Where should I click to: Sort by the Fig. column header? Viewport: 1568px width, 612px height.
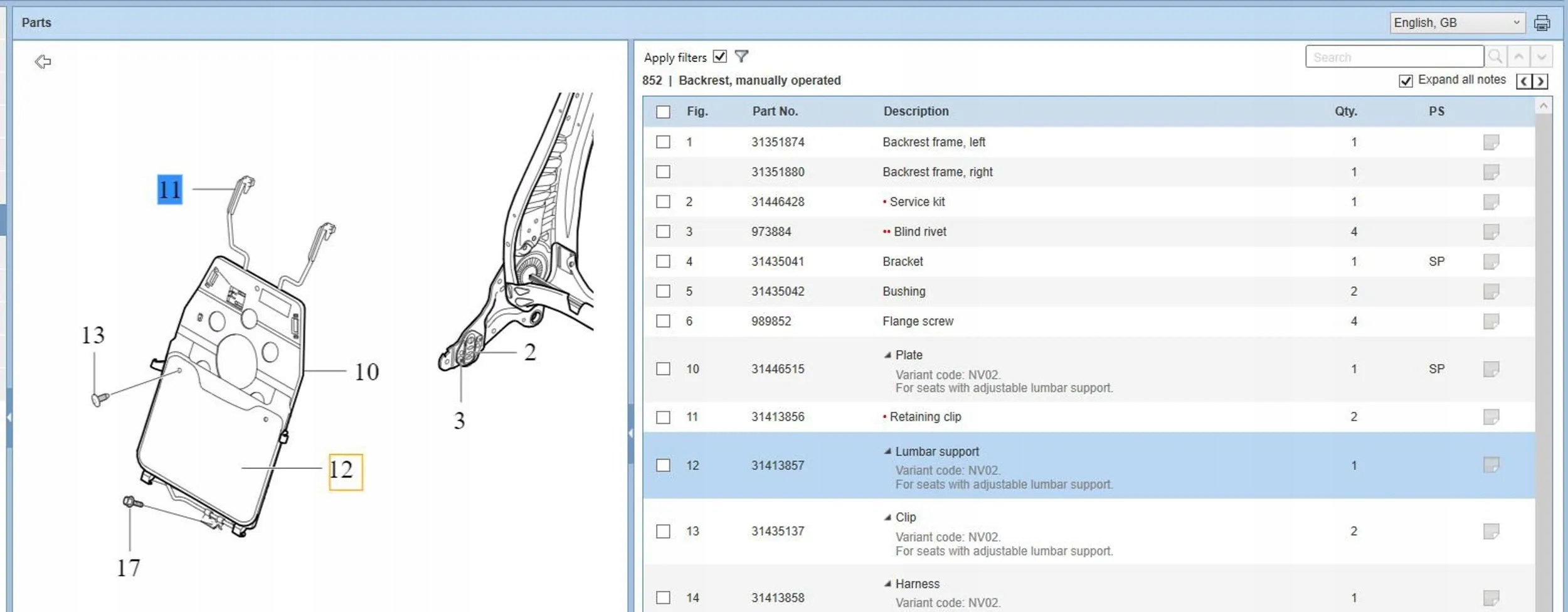pos(697,111)
